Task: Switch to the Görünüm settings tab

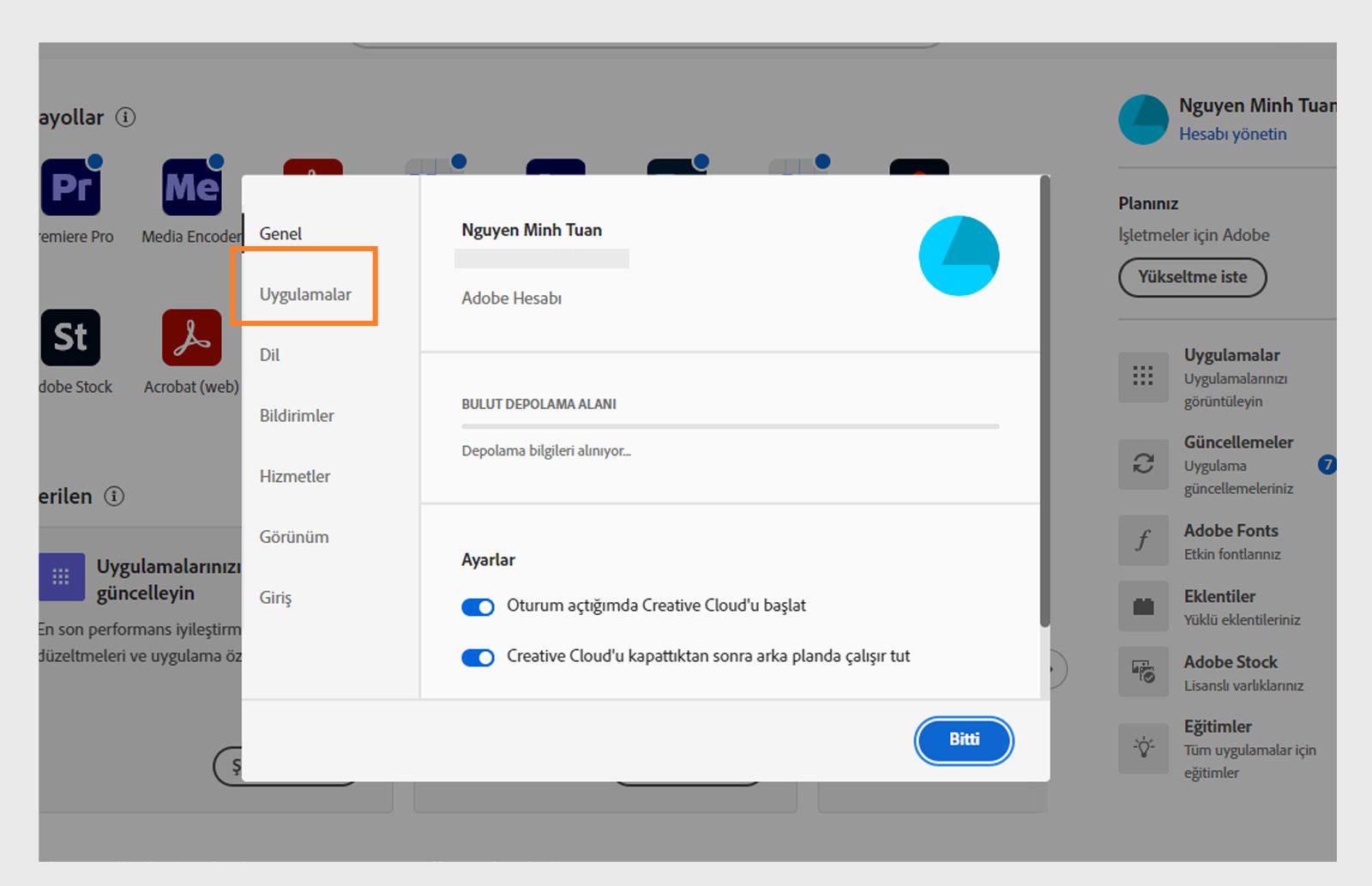Action: click(293, 537)
